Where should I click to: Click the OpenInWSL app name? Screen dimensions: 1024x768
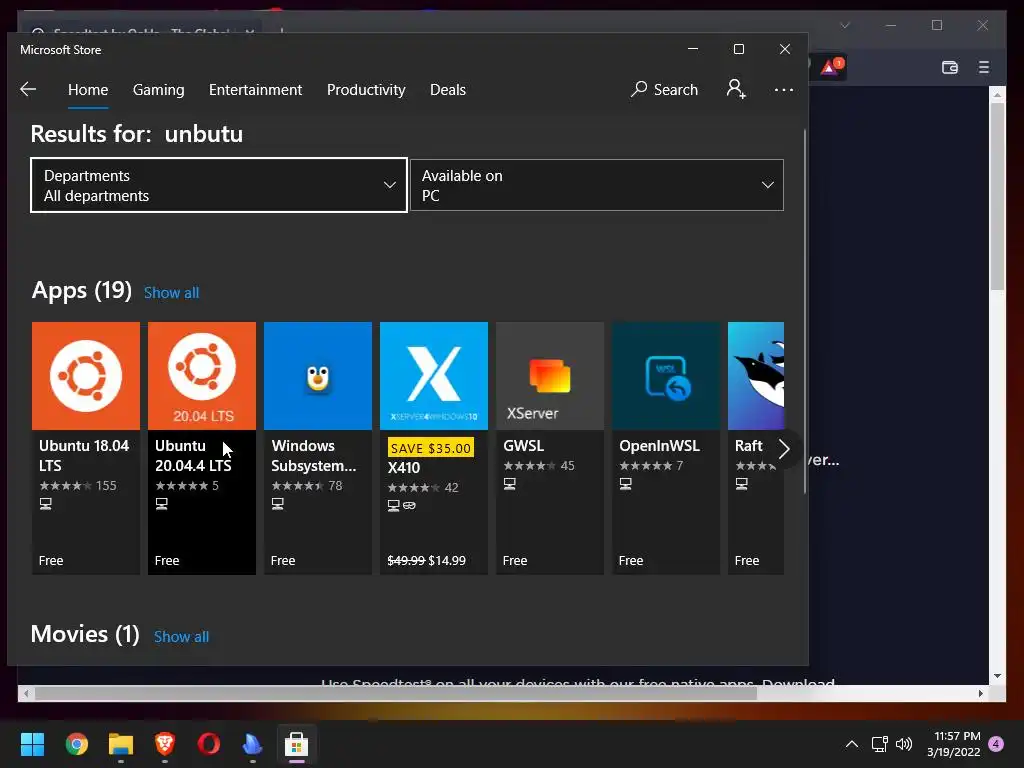[659, 446]
